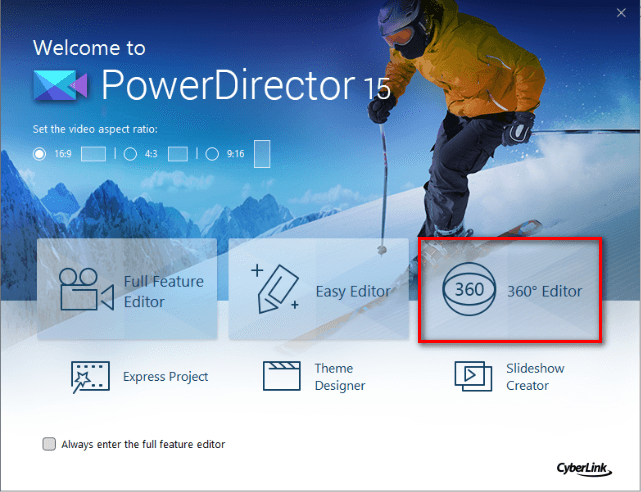Click the CyberLink logo
641x492 pixels.
point(584,469)
